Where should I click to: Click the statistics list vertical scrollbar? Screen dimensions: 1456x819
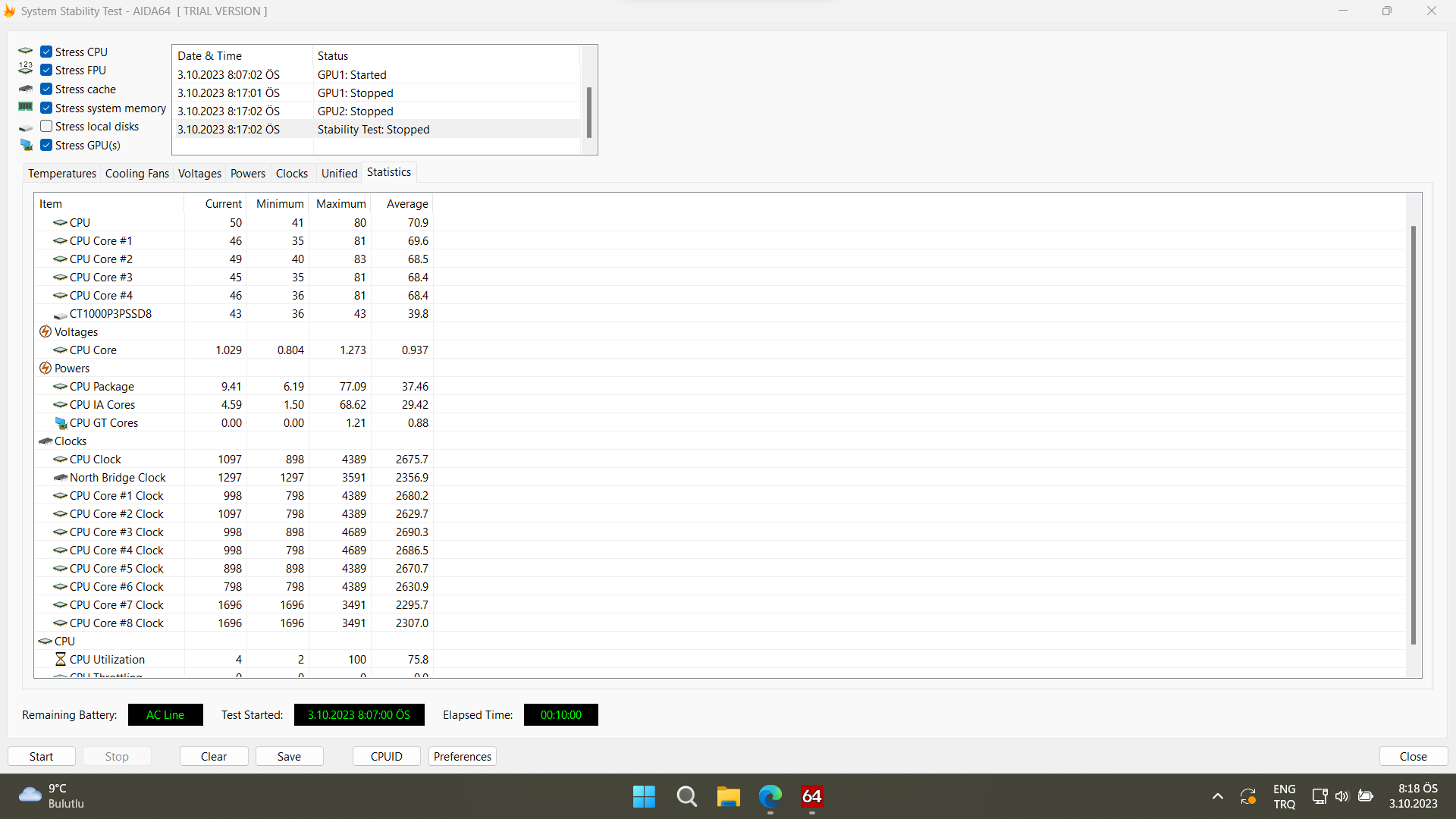point(1413,434)
